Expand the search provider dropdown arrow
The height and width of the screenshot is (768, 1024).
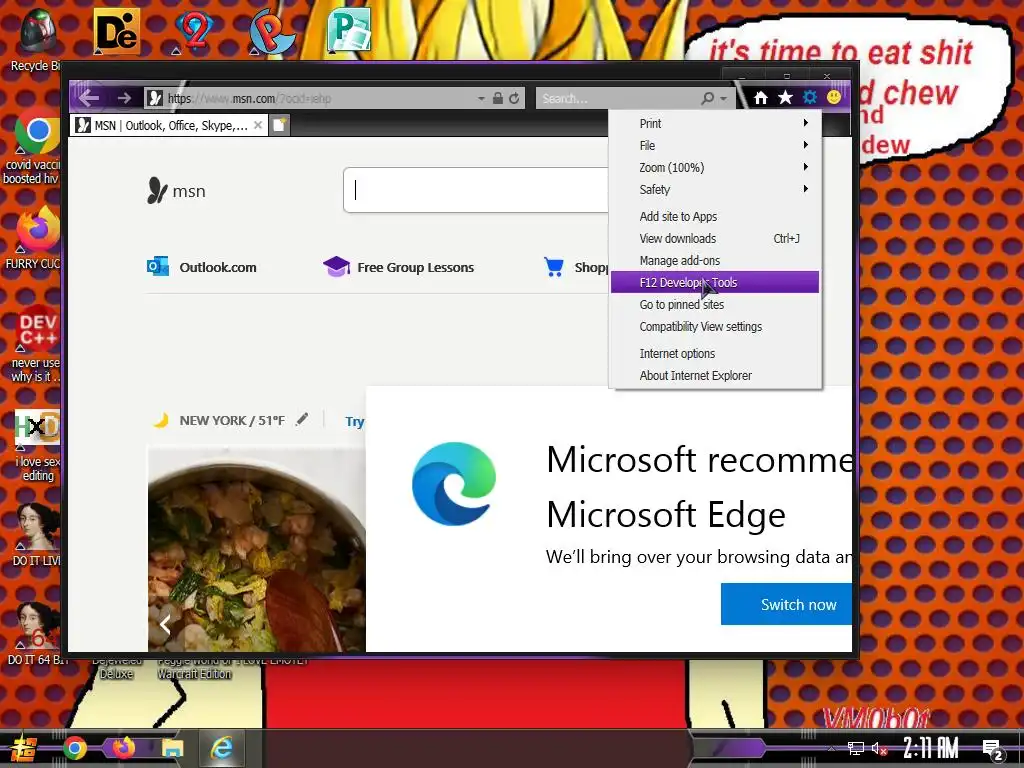point(724,99)
